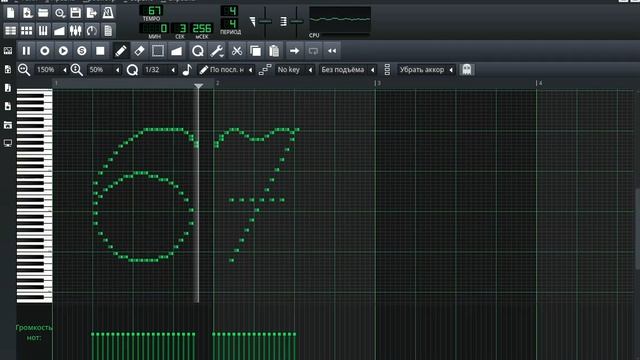The height and width of the screenshot is (360, 640).
Task: Record notes from MIDI device
Action: tap(45, 51)
